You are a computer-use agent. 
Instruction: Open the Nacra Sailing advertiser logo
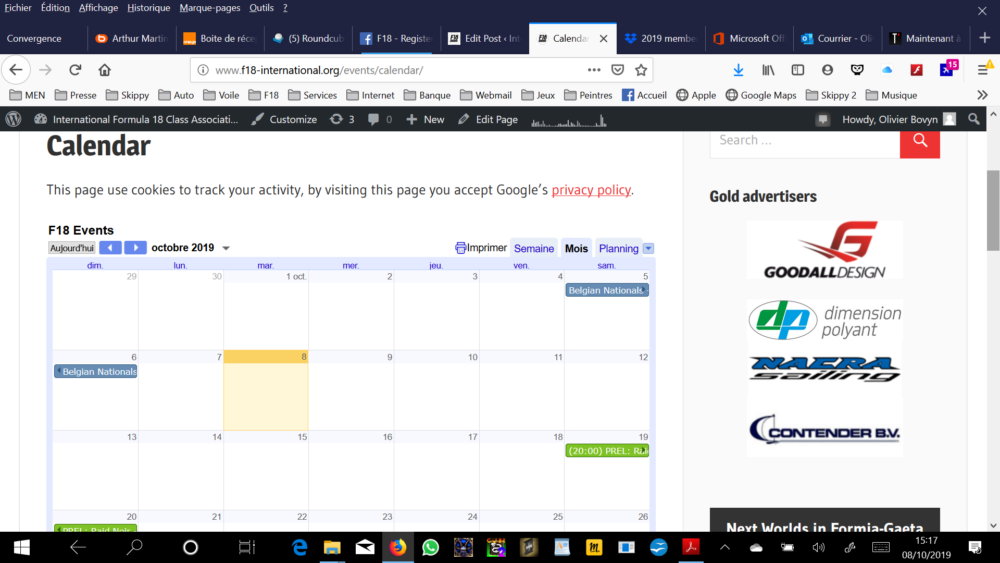[x=825, y=369]
